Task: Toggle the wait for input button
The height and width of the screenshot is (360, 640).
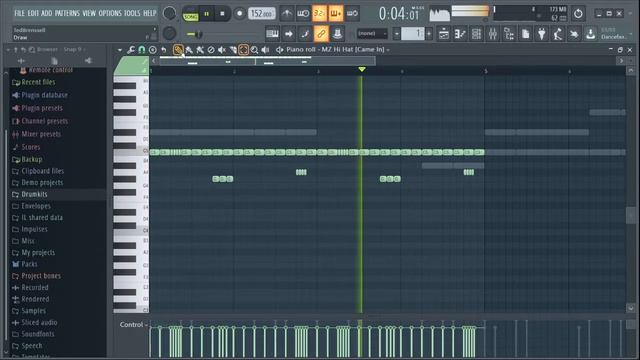Action: [303, 13]
